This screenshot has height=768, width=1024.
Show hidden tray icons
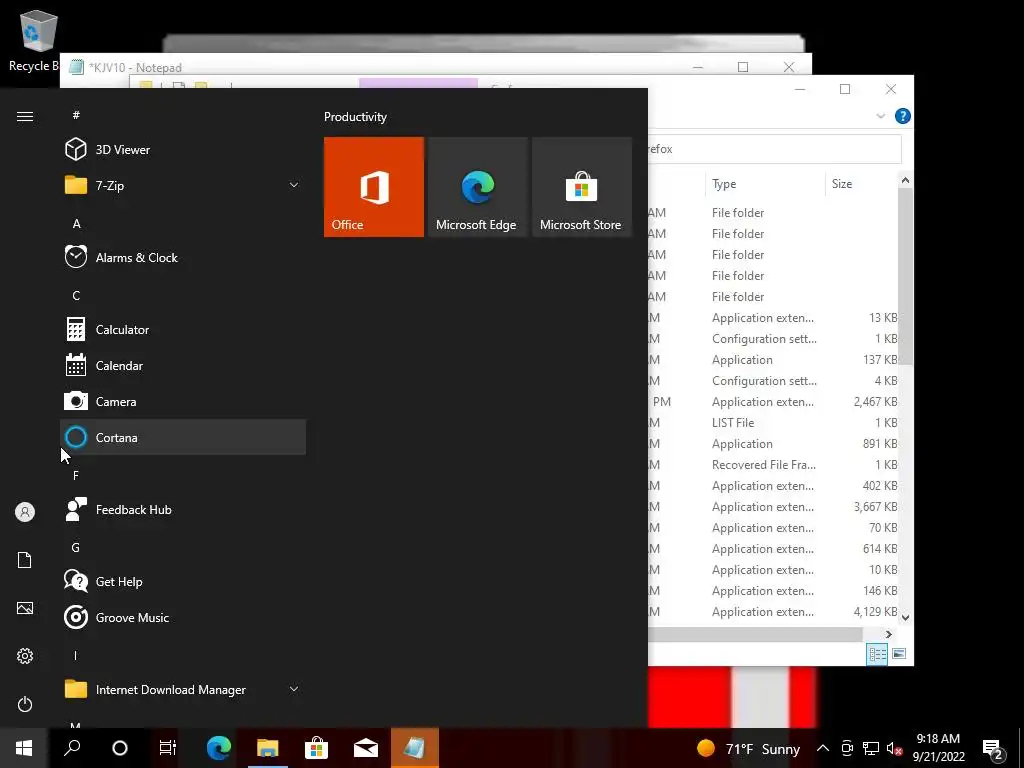pos(823,748)
